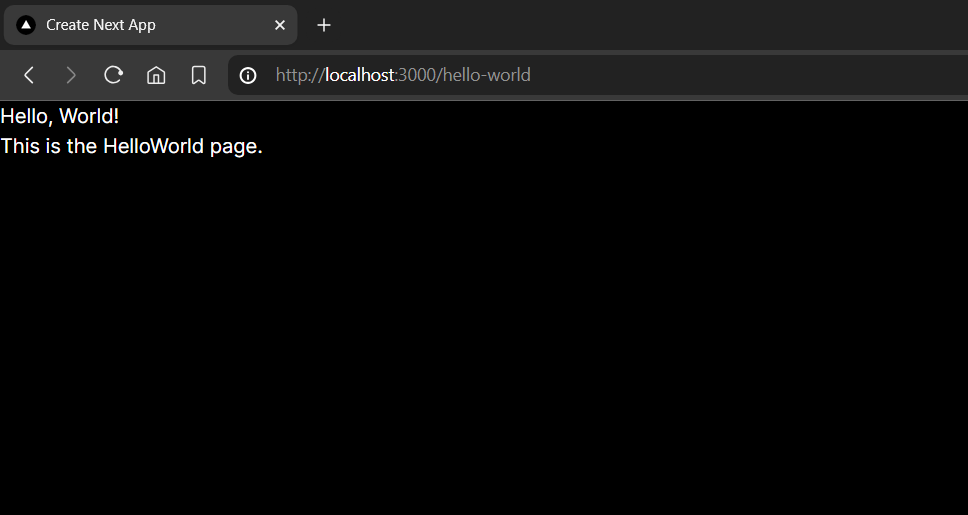This screenshot has height=515, width=968.
Task: Click the port number 3000 in the URL
Action: click(x=416, y=75)
